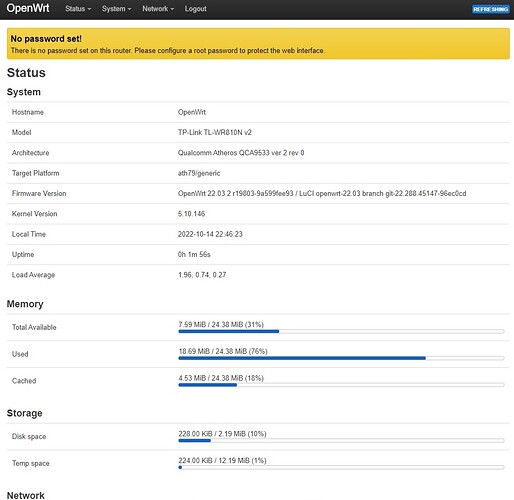514x500 pixels.
Task: Select load average '1.96, 0.74, 0.27'
Action: coord(202,275)
